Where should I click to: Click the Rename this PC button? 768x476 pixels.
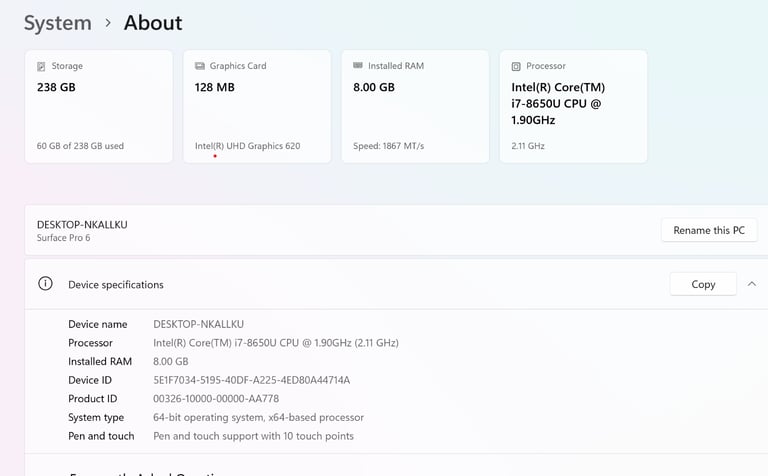pos(709,230)
